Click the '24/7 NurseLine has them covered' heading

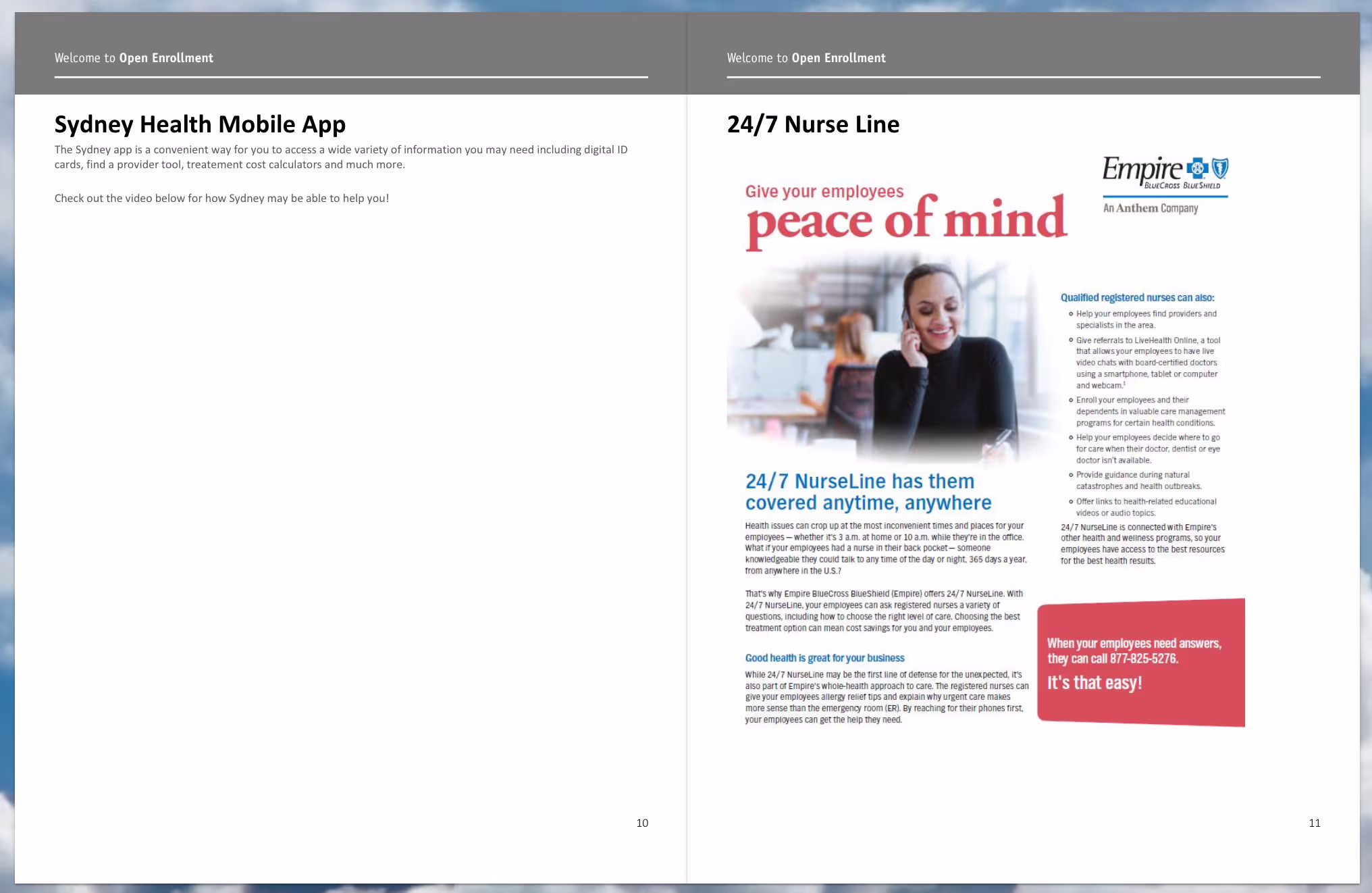[x=868, y=492]
